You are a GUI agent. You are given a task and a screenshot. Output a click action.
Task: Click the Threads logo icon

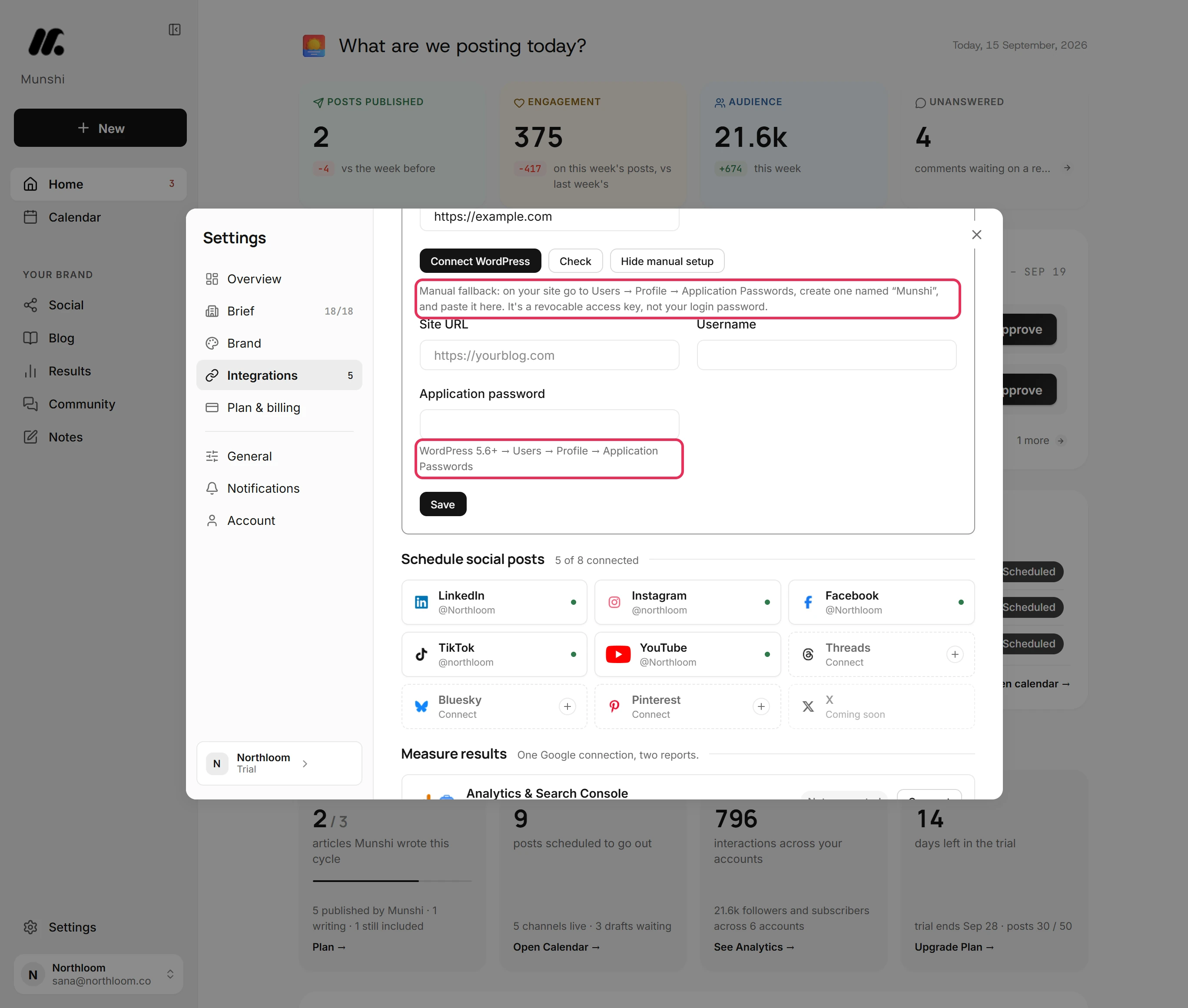coord(808,654)
